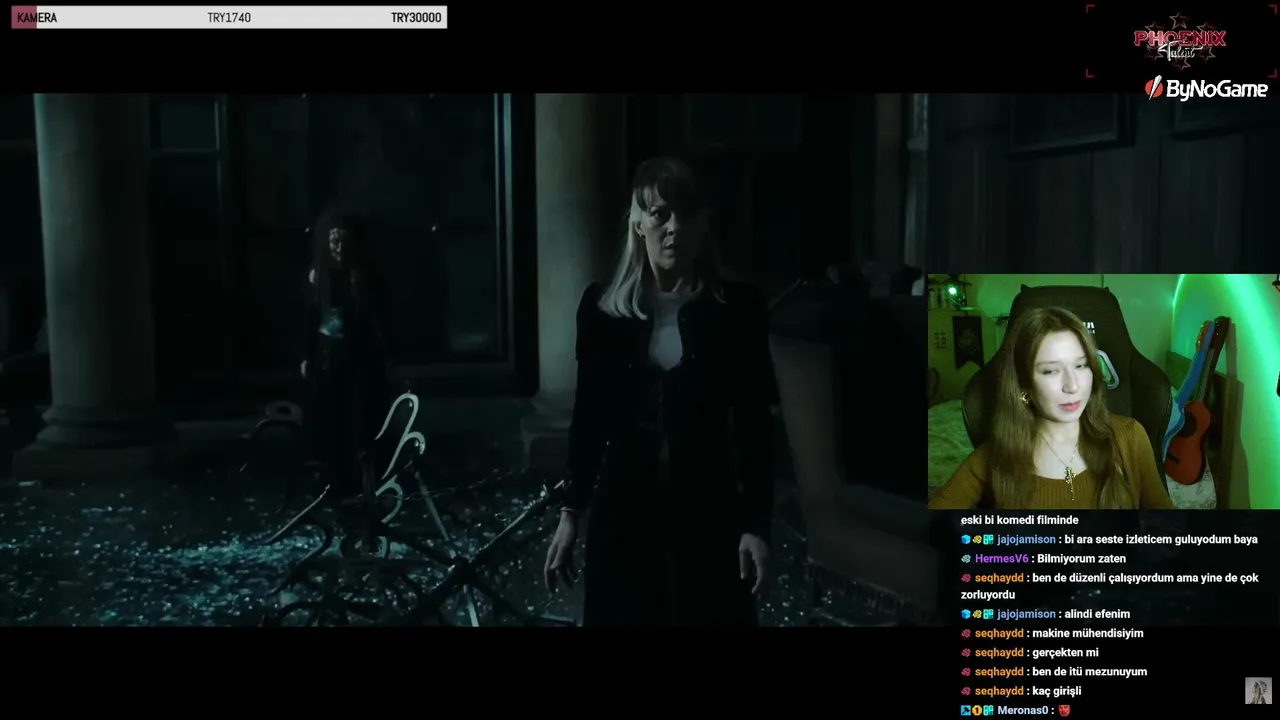Click the red badge beside 'ben de itü mezunuyum'
The width and height of the screenshot is (1280, 720).
tap(966, 672)
